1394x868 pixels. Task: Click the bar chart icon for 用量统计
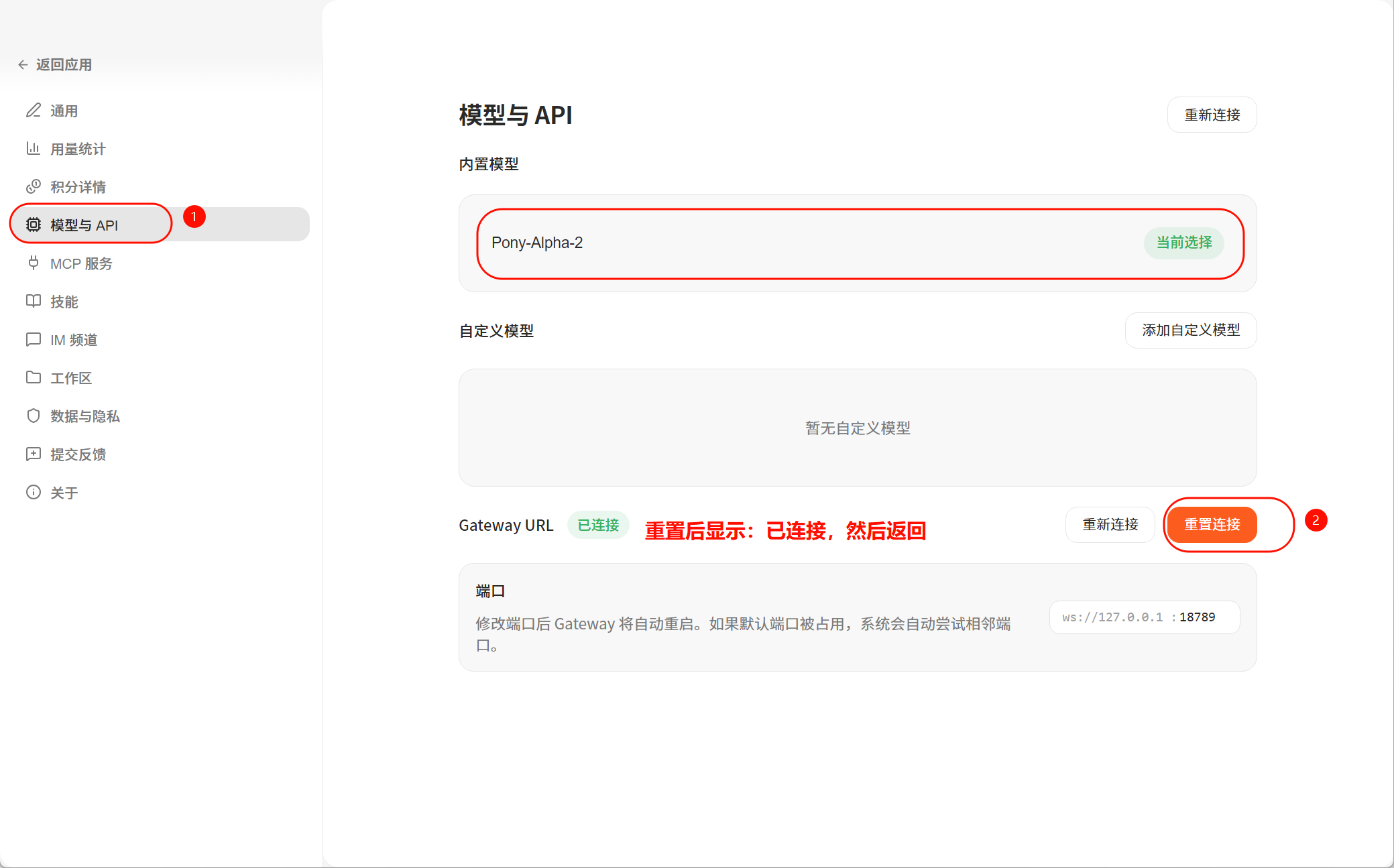pos(34,148)
